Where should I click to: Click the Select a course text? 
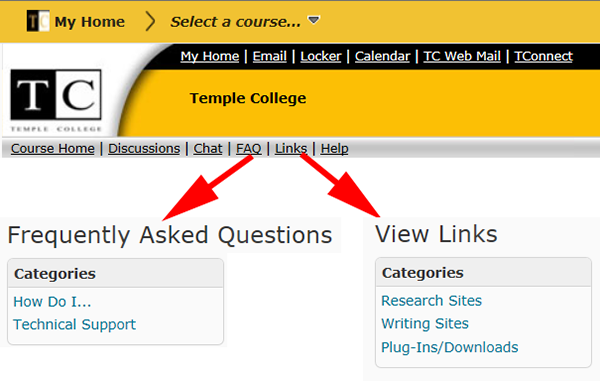[x=235, y=22]
